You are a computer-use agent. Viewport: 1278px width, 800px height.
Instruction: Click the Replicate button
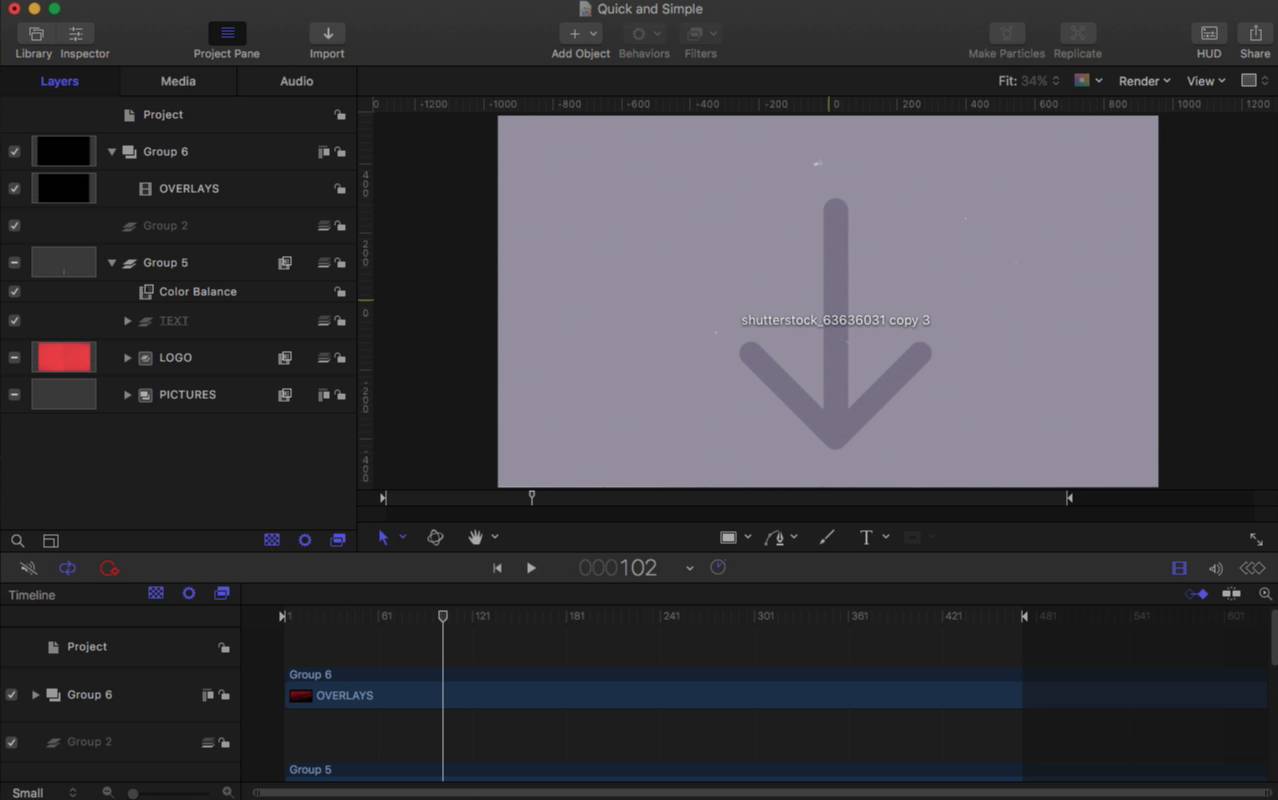pyautogui.click(x=1077, y=33)
